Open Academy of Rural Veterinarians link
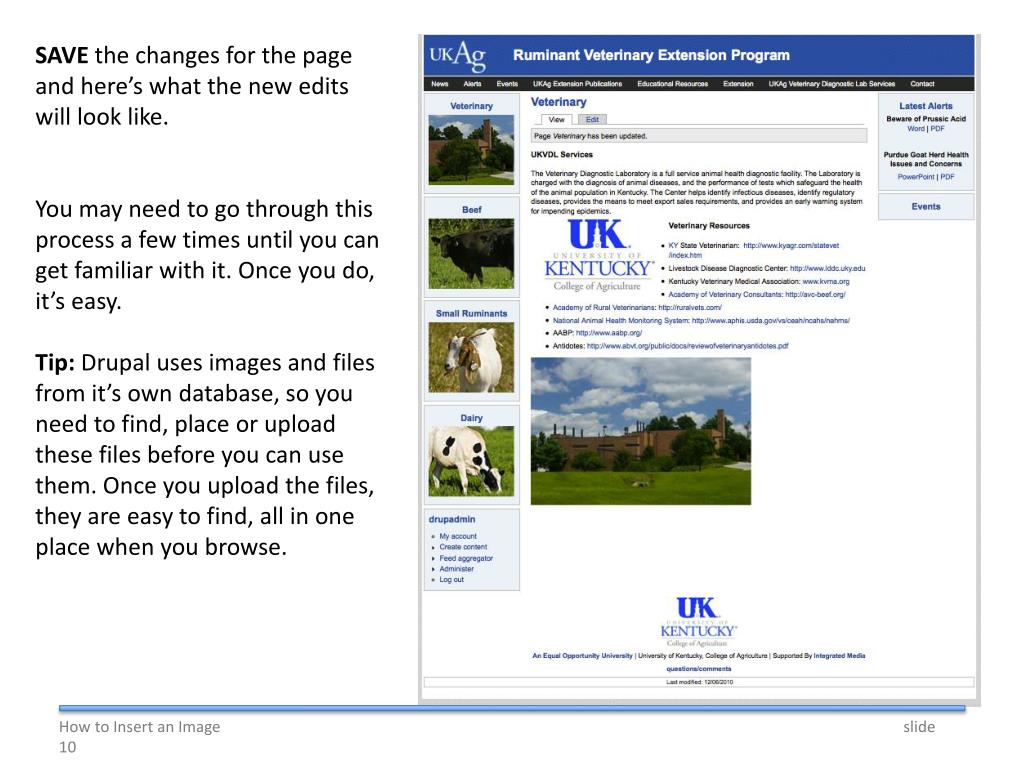The image size is (1024, 768). point(637,308)
